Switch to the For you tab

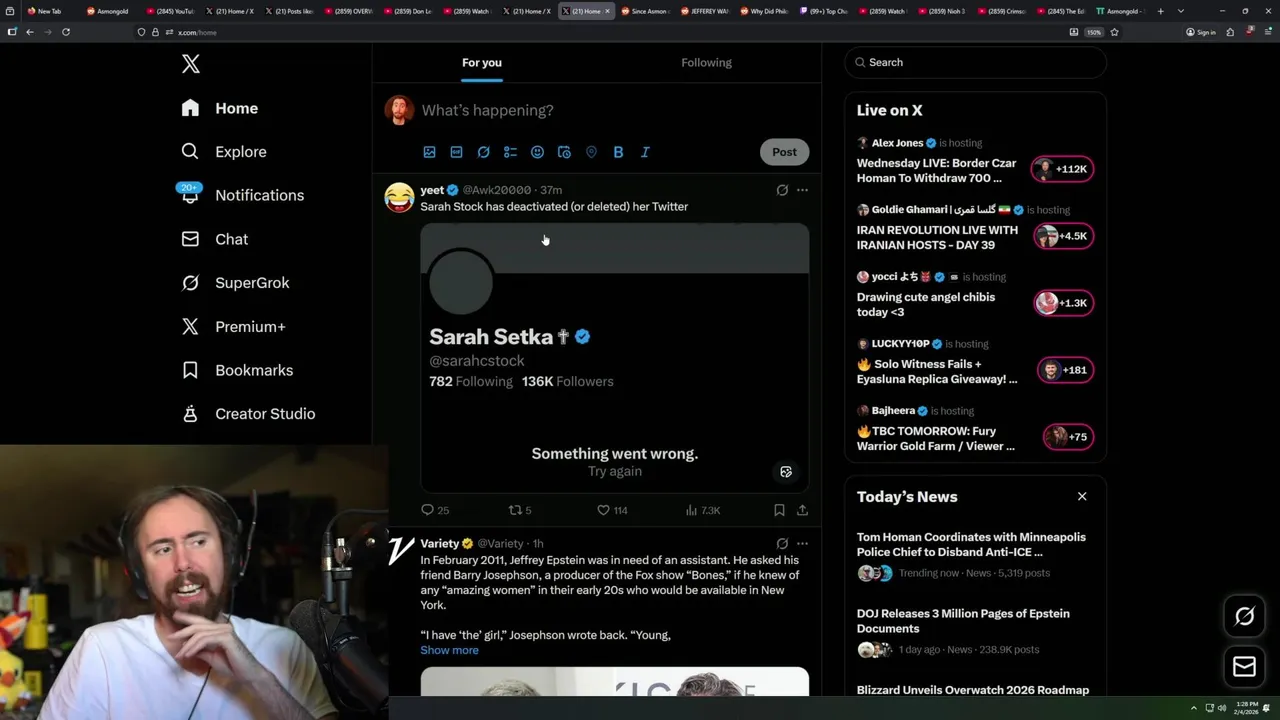tap(482, 62)
